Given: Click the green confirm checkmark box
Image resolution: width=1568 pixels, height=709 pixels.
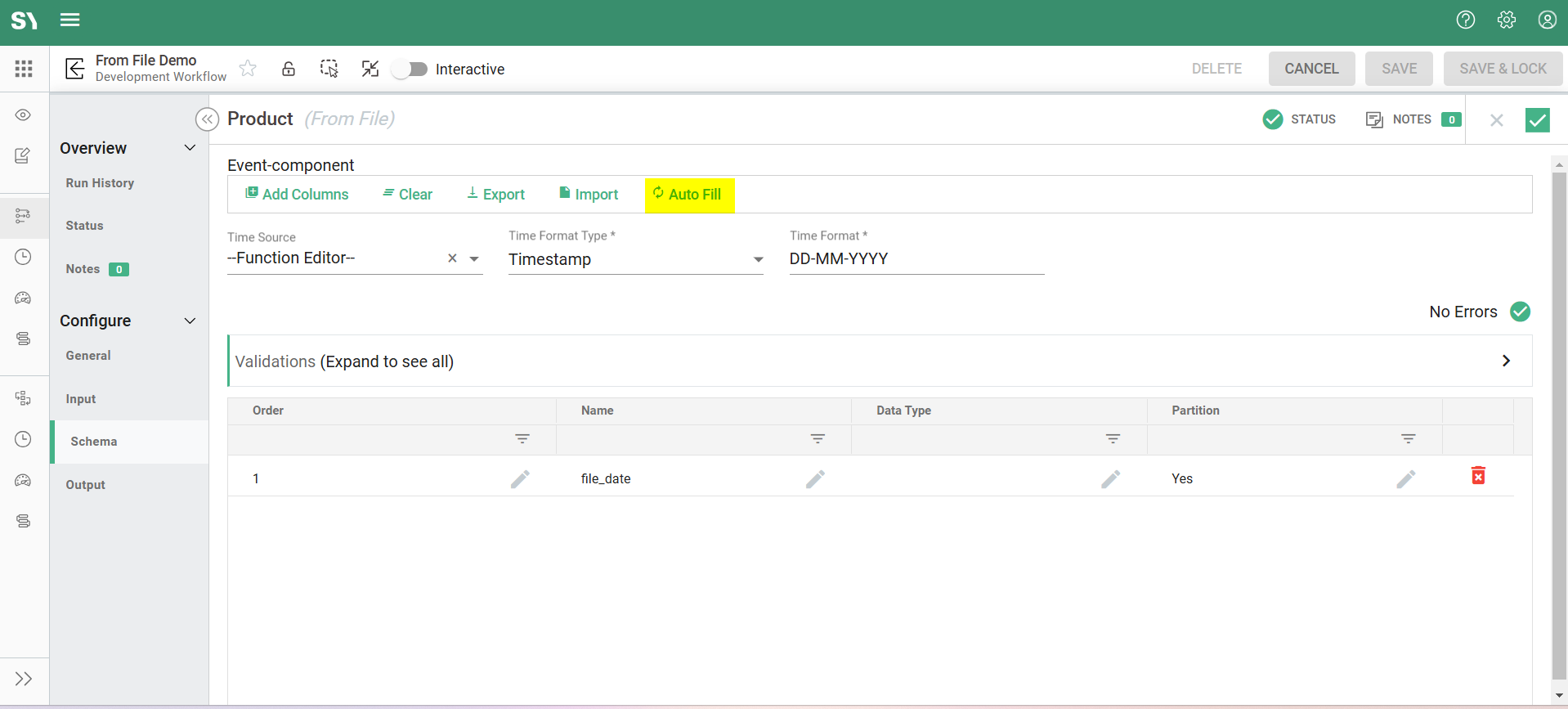Looking at the screenshot, I should pos(1537,120).
